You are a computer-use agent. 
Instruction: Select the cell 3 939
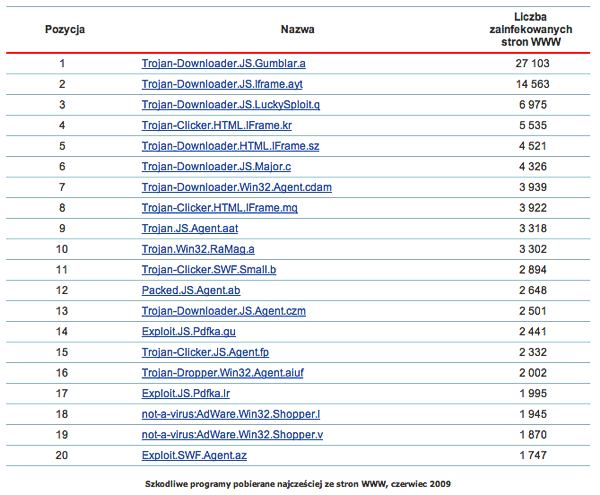coord(533,187)
